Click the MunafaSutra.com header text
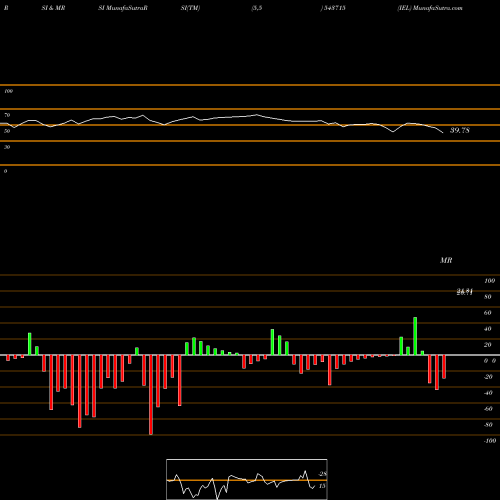This screenshot has height=500, width=500. pyautogui.click(x=438, y=8)
